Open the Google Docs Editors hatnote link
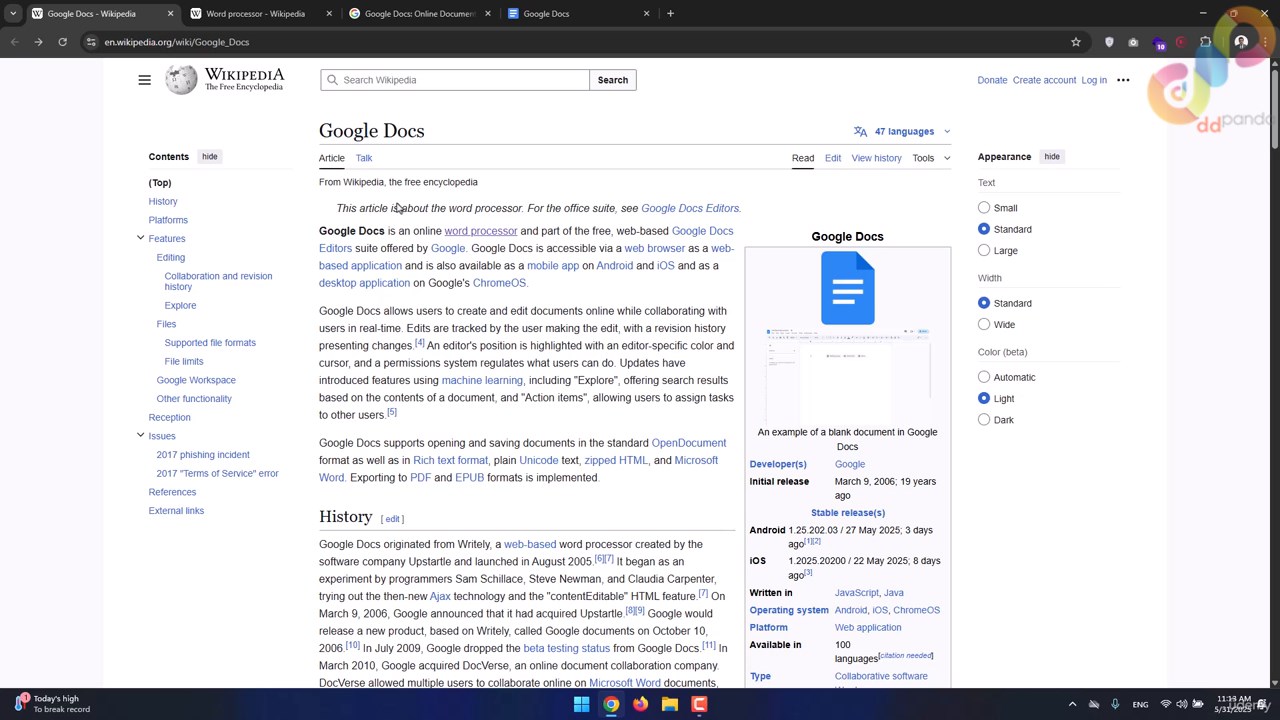 tap(690, 208)
